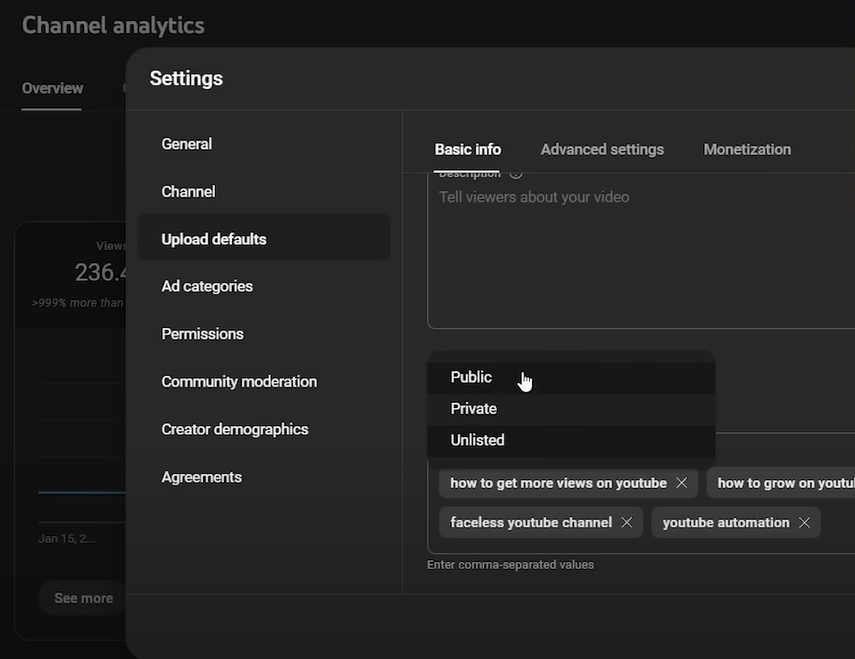Pick Unlisted in the visibility list
The height and width of the screenshot is (659, 855).
(x=477, y=440)
